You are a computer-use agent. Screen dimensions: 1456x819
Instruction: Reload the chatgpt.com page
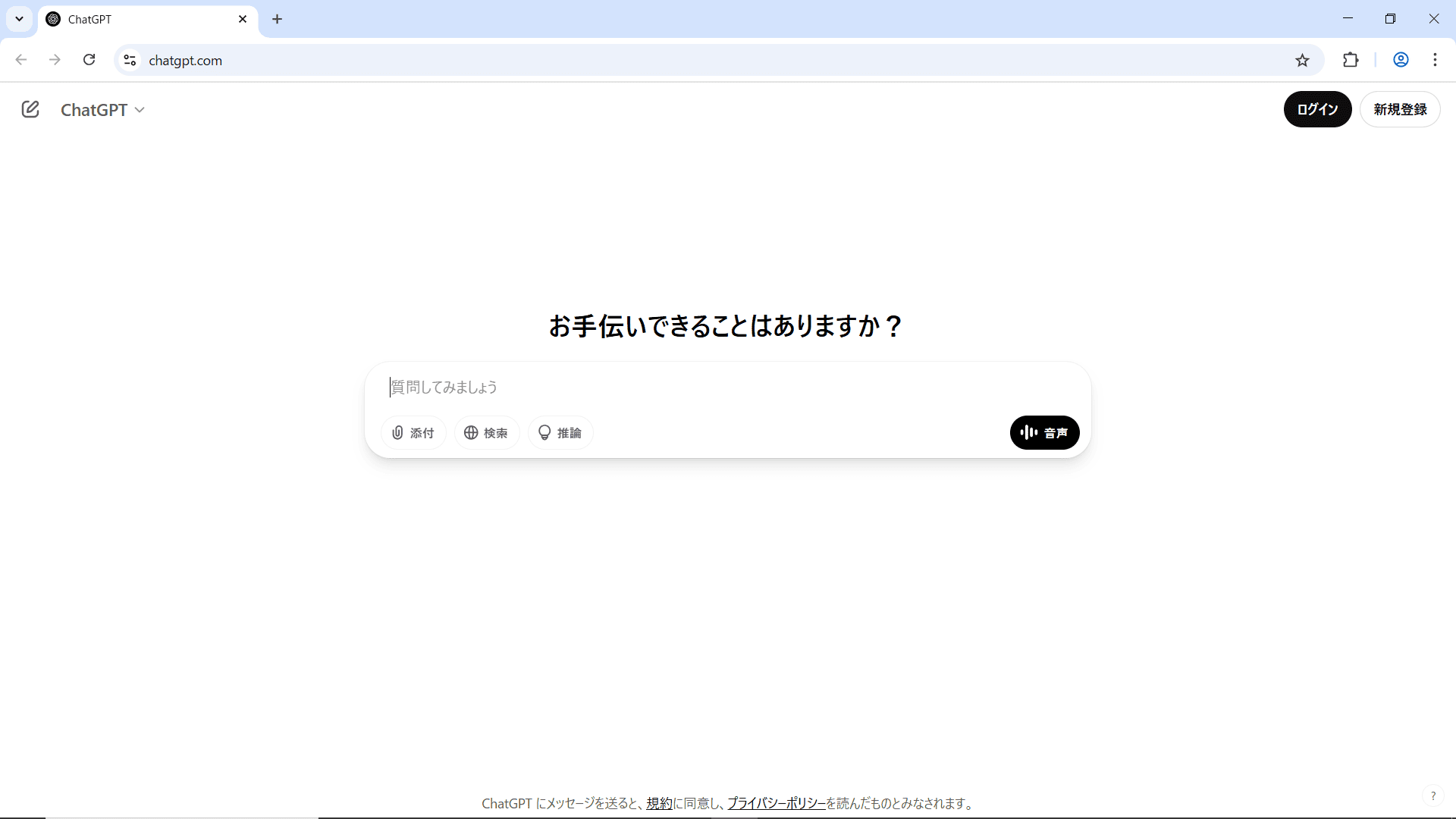tap(89, 60)
